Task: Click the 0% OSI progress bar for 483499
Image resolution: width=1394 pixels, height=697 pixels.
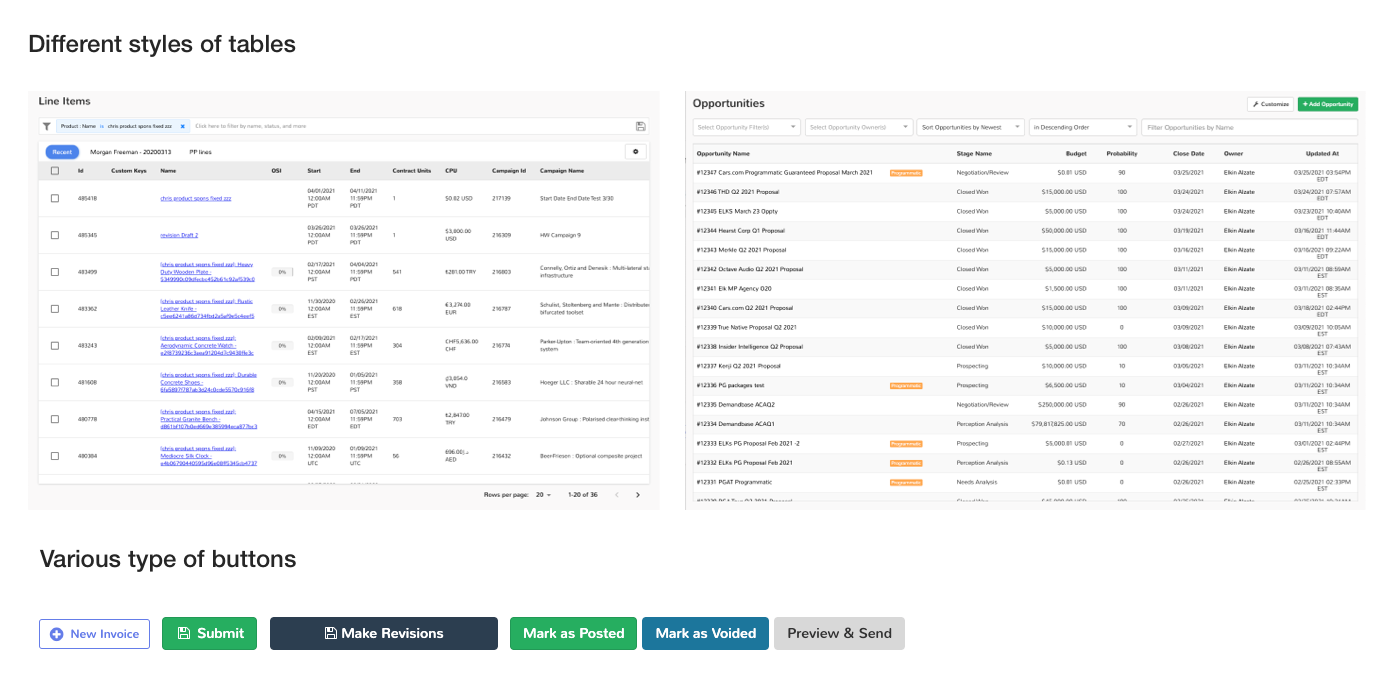Action: 282,272
